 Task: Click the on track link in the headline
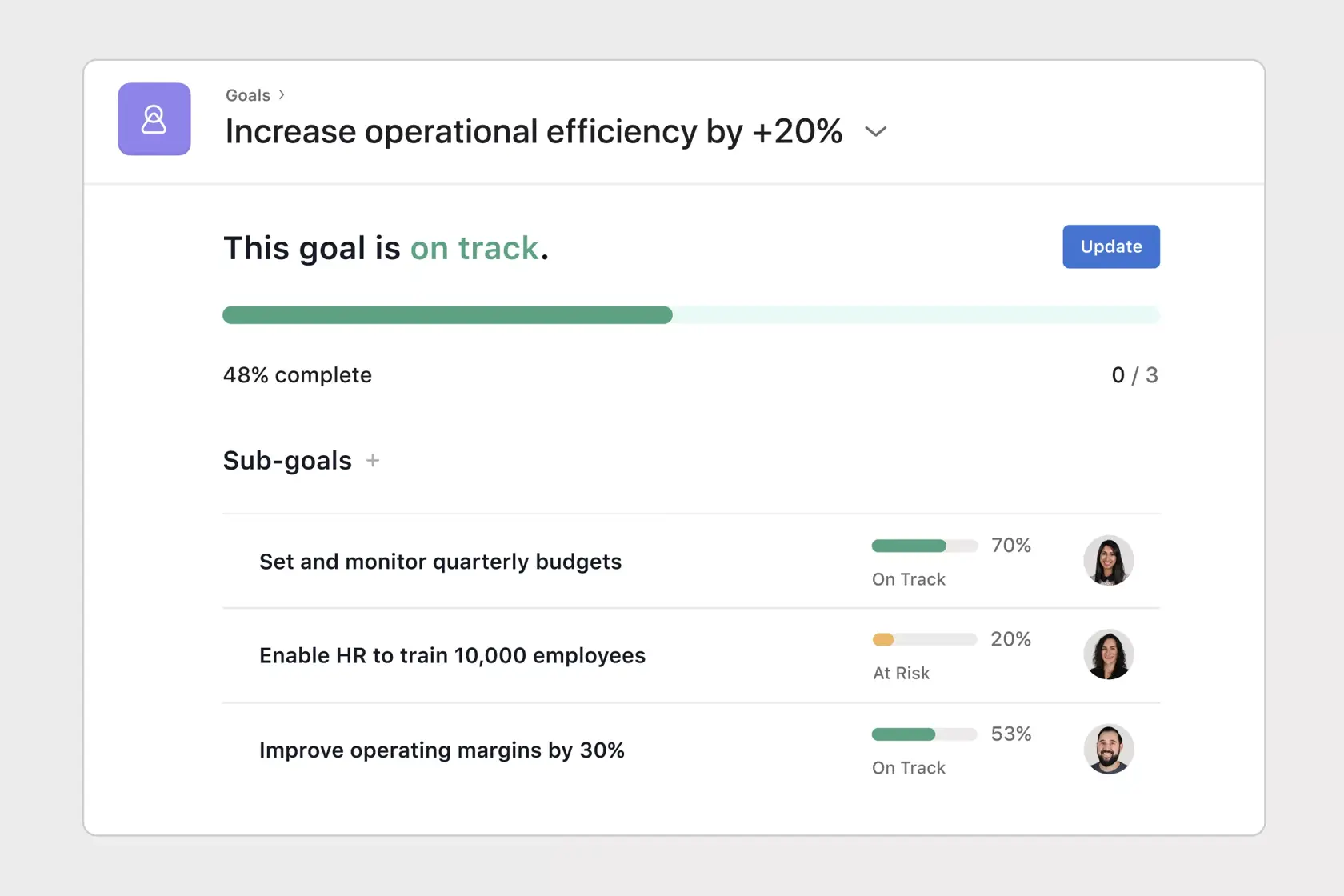pos(475,248)
